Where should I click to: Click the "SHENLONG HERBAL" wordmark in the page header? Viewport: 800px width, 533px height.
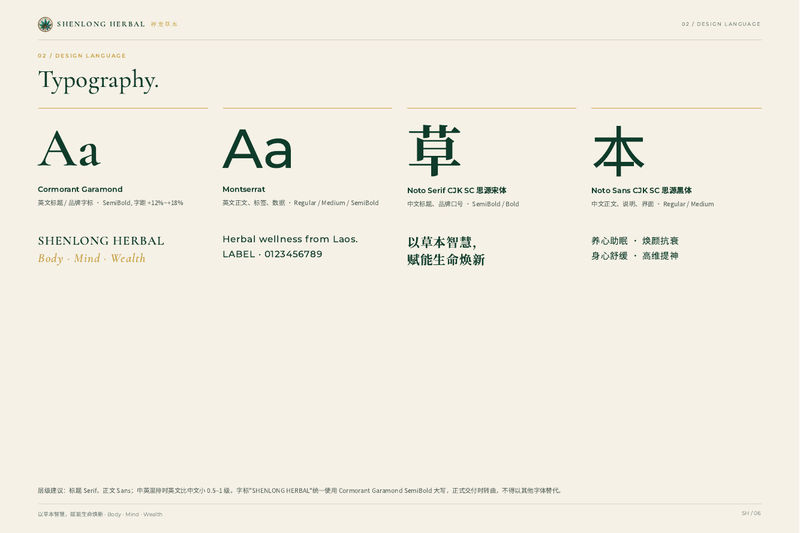click(x=101, y=24)
